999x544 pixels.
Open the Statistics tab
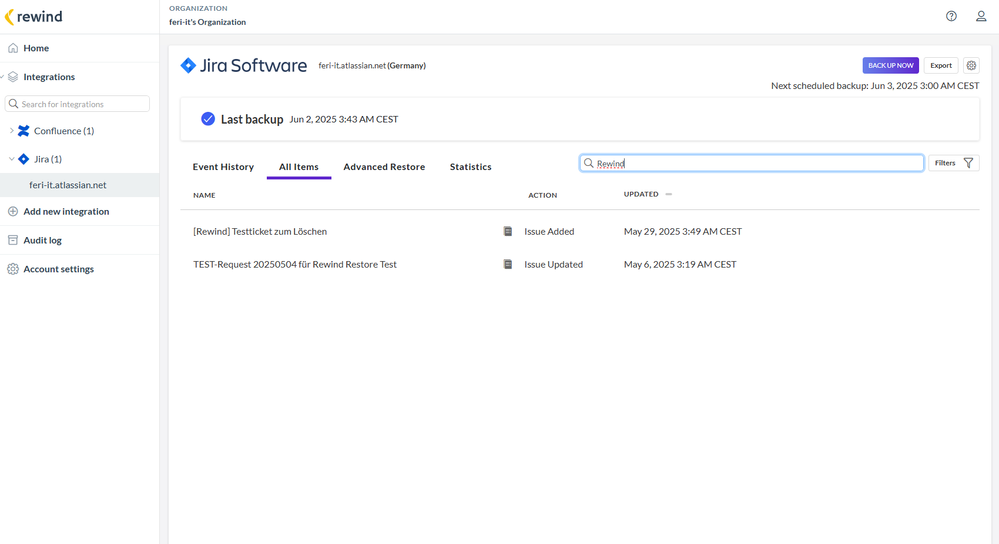pos(471,167)
